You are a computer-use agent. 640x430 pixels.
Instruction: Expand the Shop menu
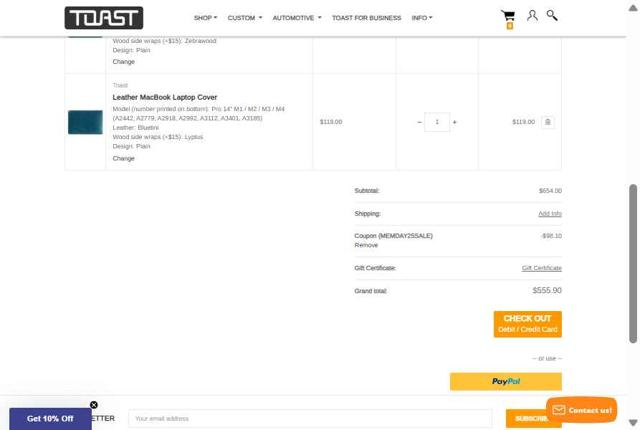(205, 18)
